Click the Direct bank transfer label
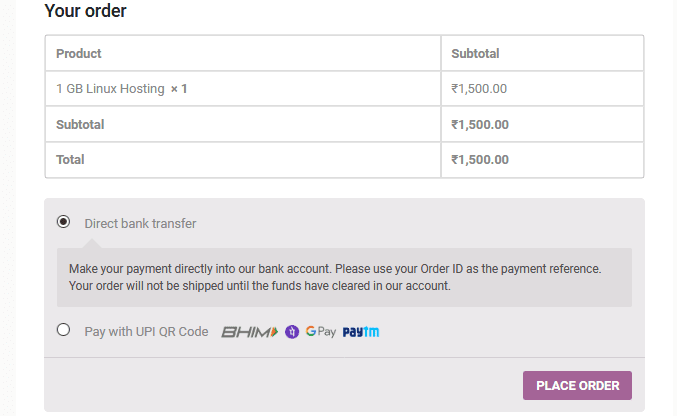The width and height of the screenshot is (677, 416). pos(140,223)
